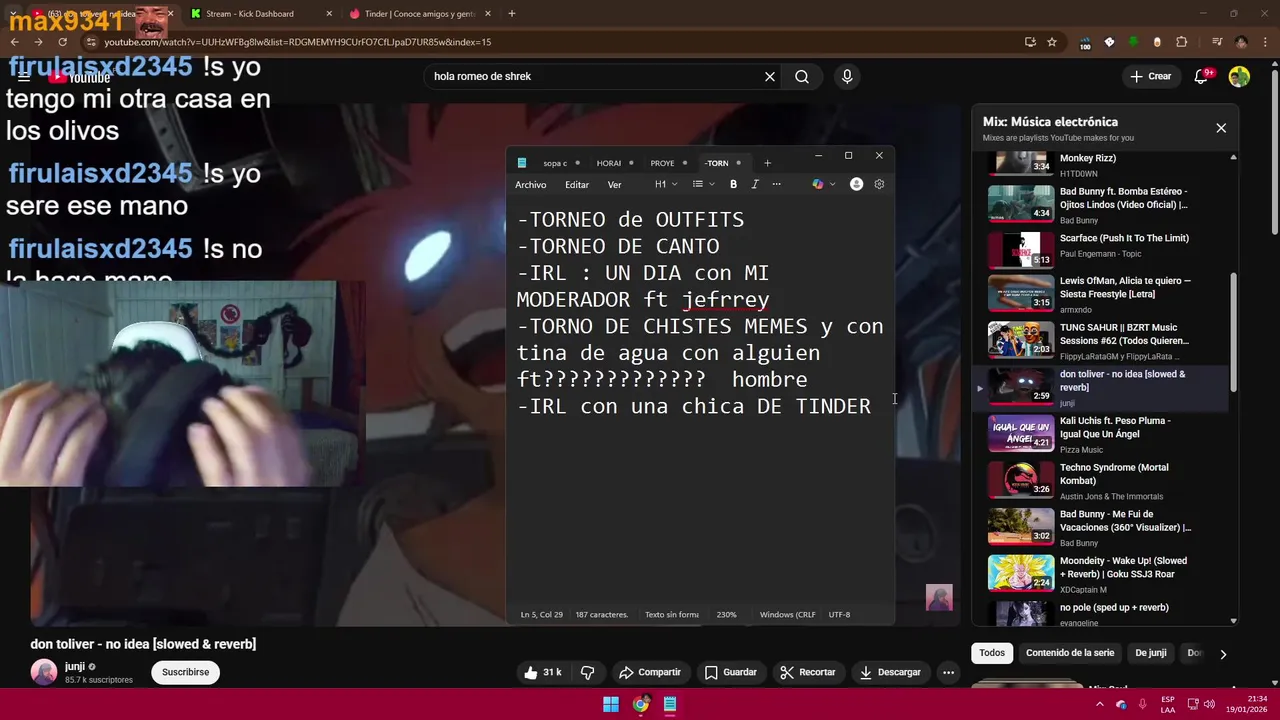Open Texto sin formato selector in status bar
The image size is (1280, 720).
672,614
